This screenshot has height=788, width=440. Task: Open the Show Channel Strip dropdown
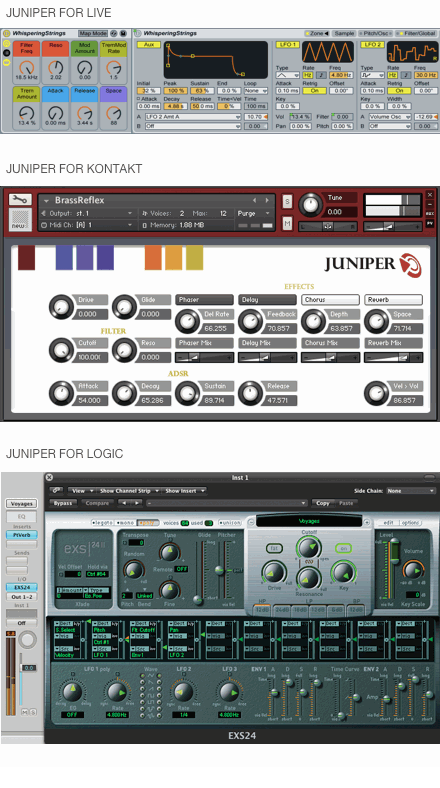(130, 490)
